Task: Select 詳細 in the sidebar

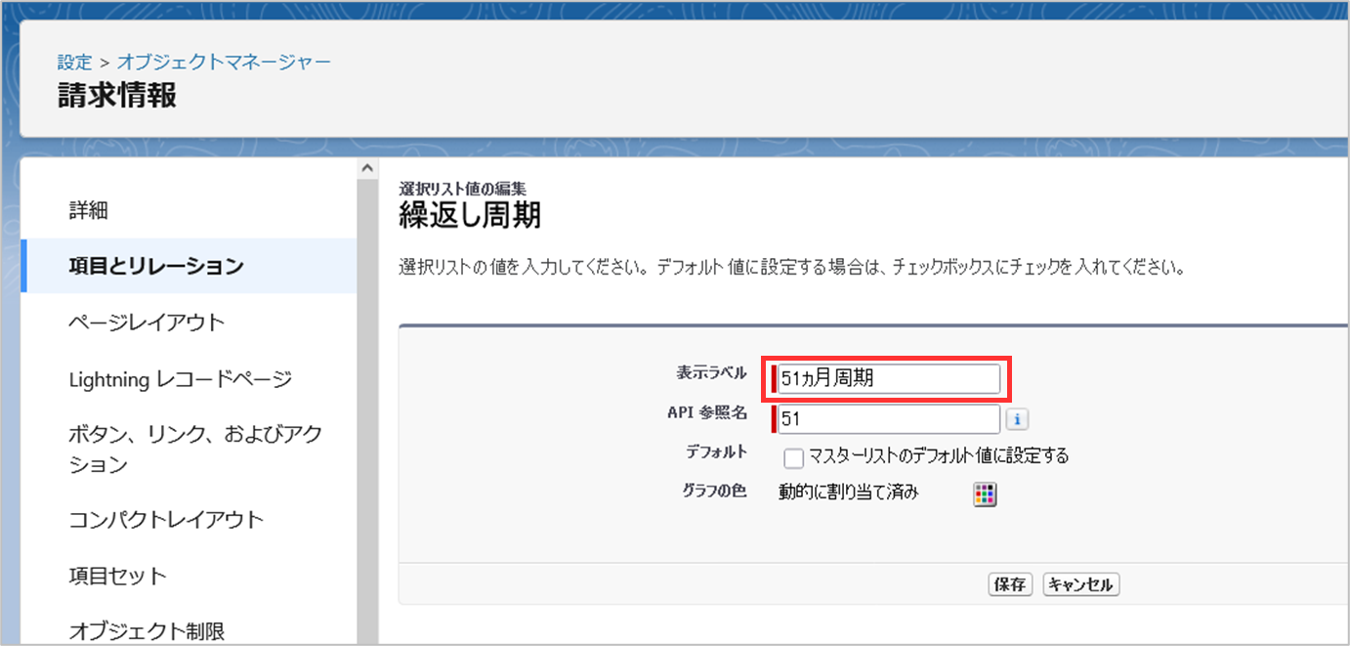Action: [88, 211]
